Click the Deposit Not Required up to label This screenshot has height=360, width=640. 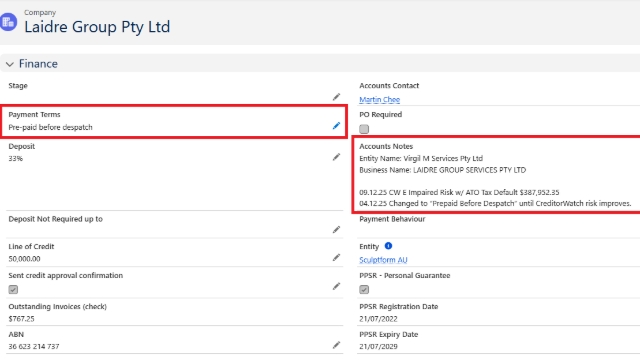(x=56, y=219)
